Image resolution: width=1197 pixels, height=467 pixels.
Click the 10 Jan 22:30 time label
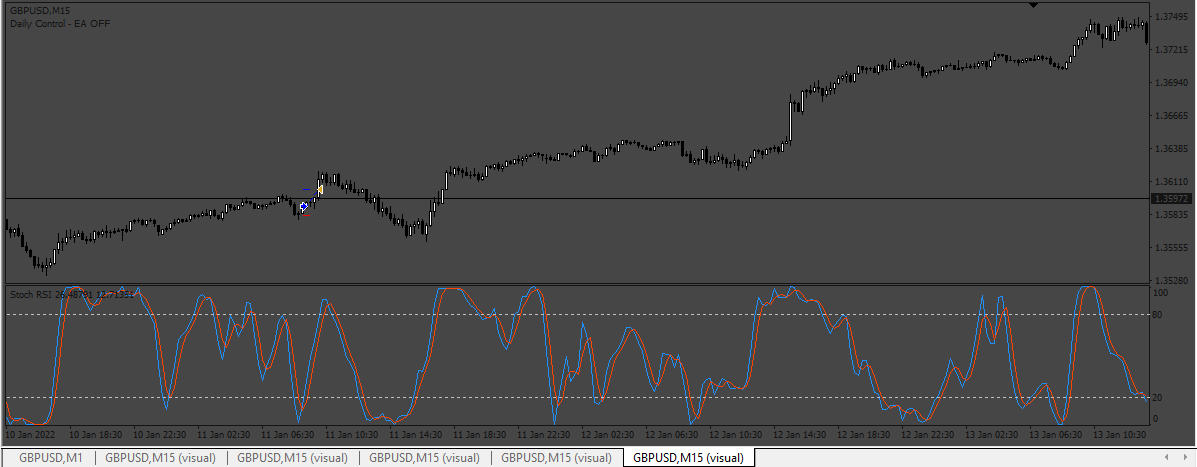[x=160, y=434]
